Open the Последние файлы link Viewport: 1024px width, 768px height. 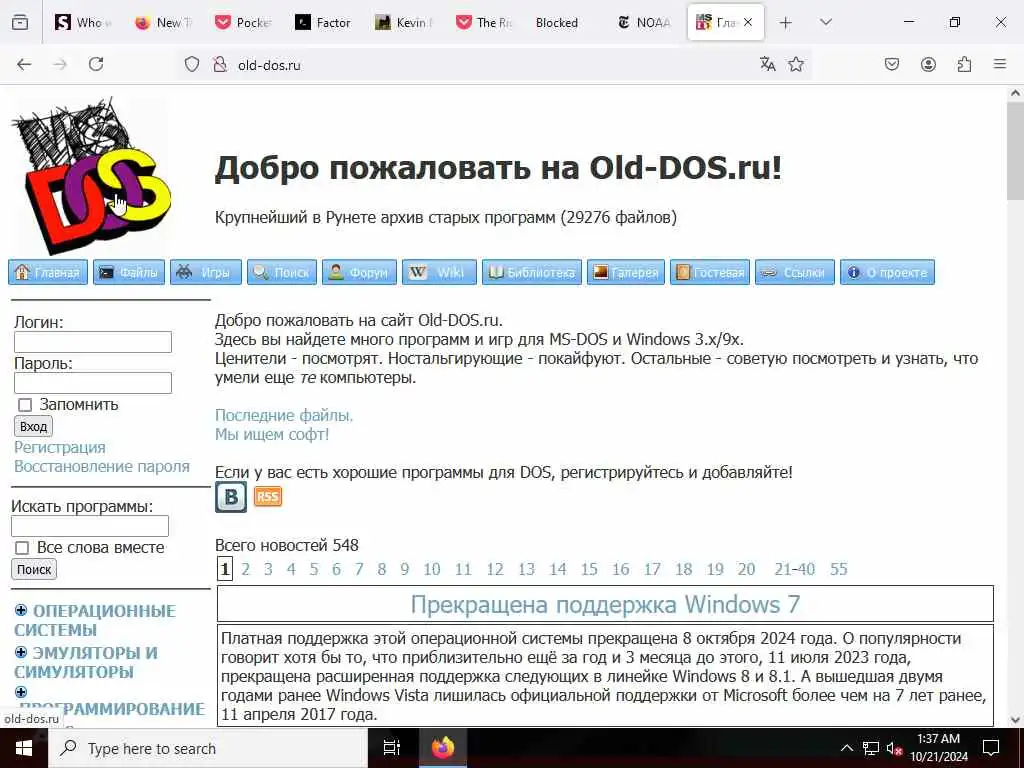[x=284, y=415]
